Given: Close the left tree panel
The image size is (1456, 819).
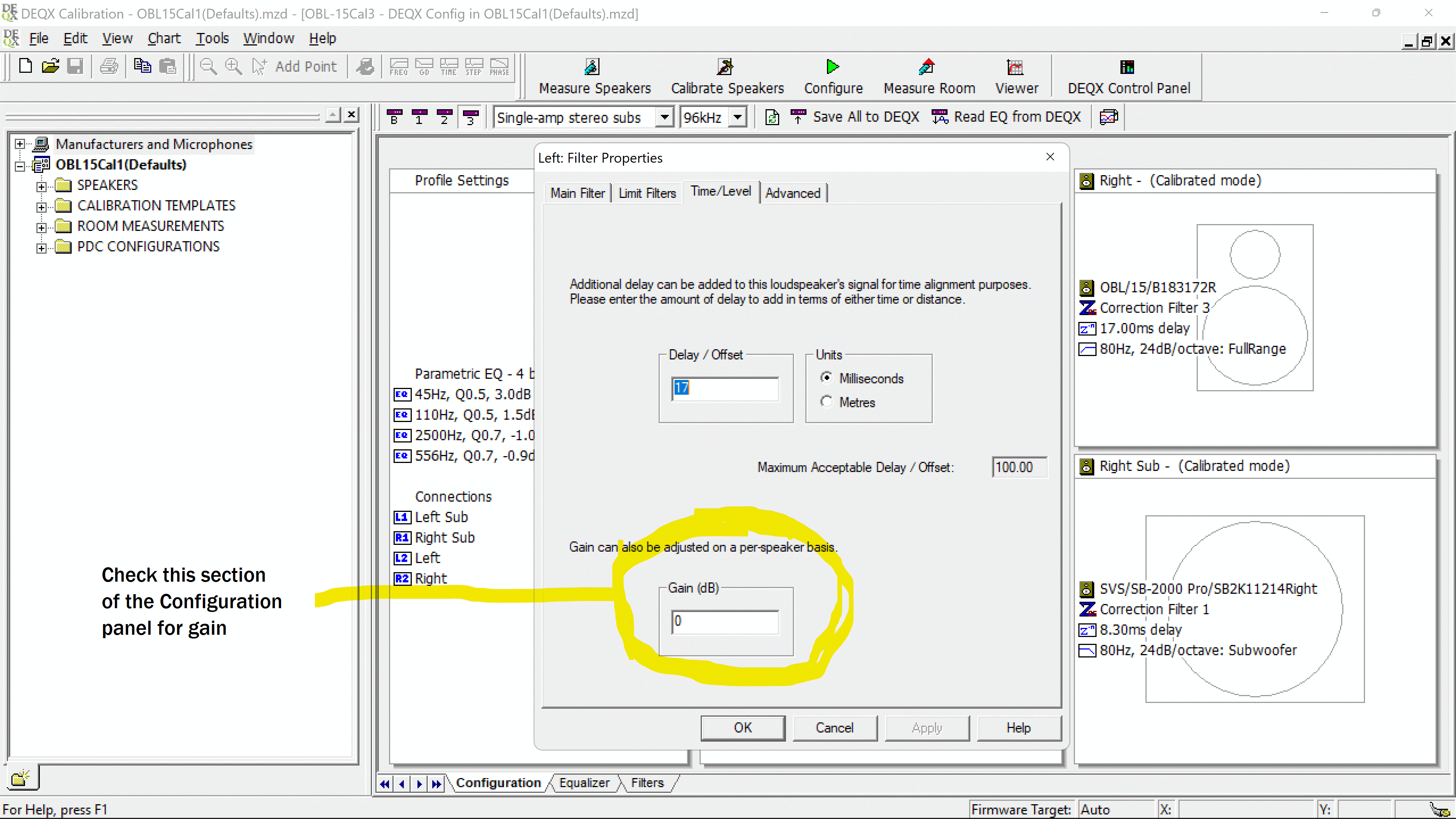Looking at the screenshot, I should 351,115.
